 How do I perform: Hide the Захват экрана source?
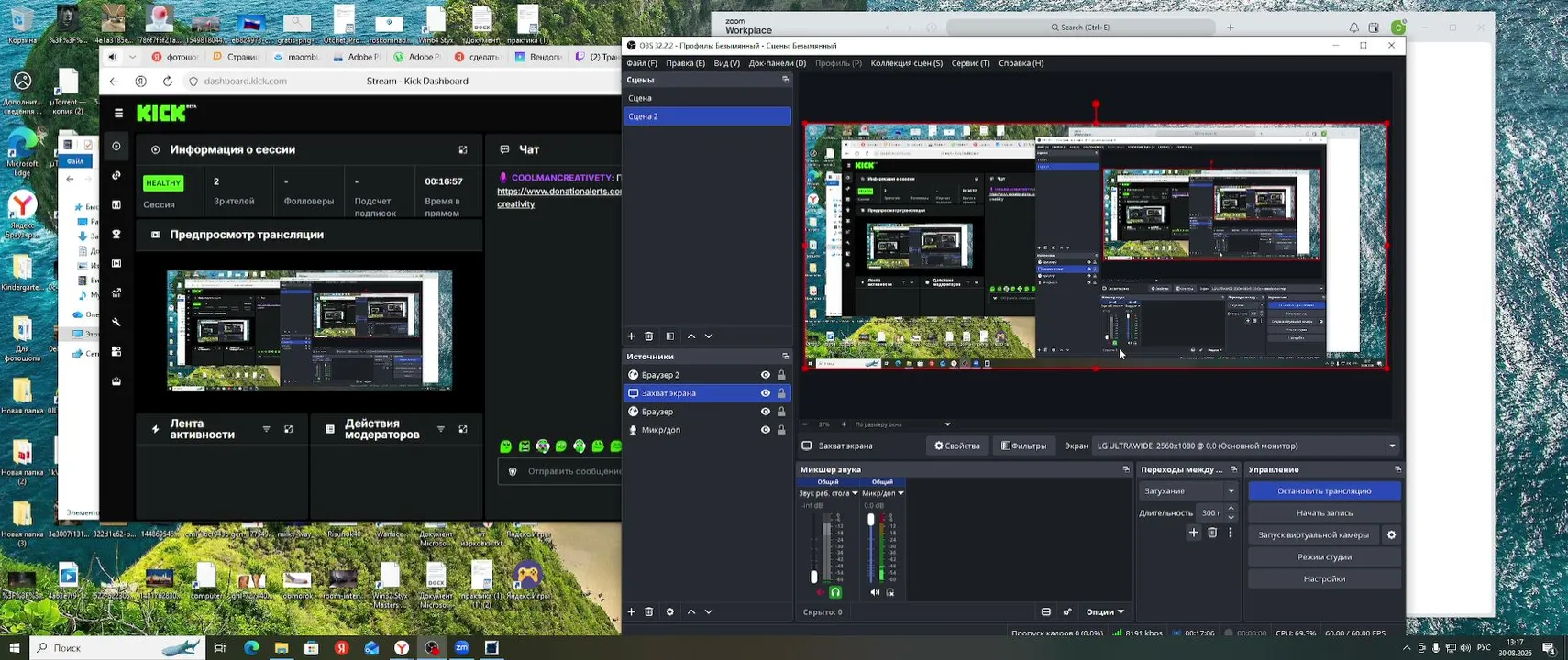[765, 393]
